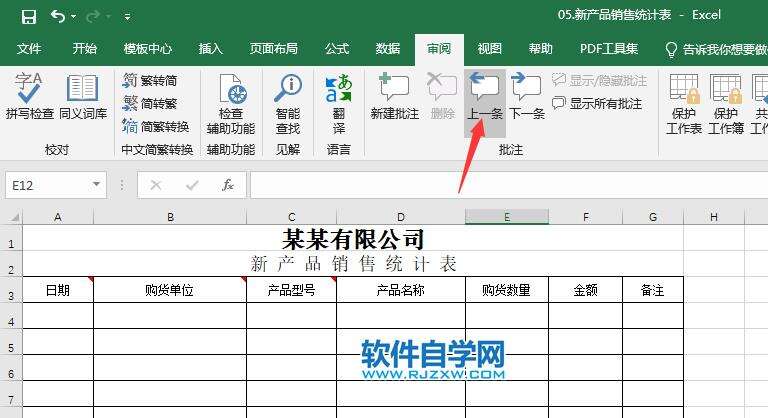The width and height of the screenshot is (768, 418).
Task: Convert Traditional to Simplified (繁转简)
Action: (156, 81)
